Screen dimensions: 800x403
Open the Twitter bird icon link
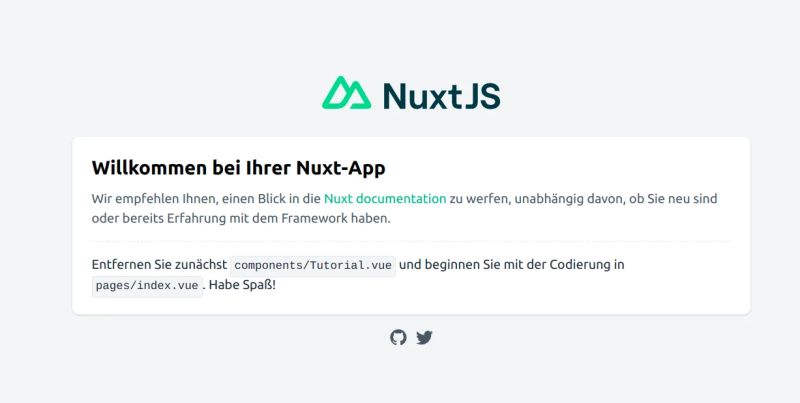(x=424, y=338)
